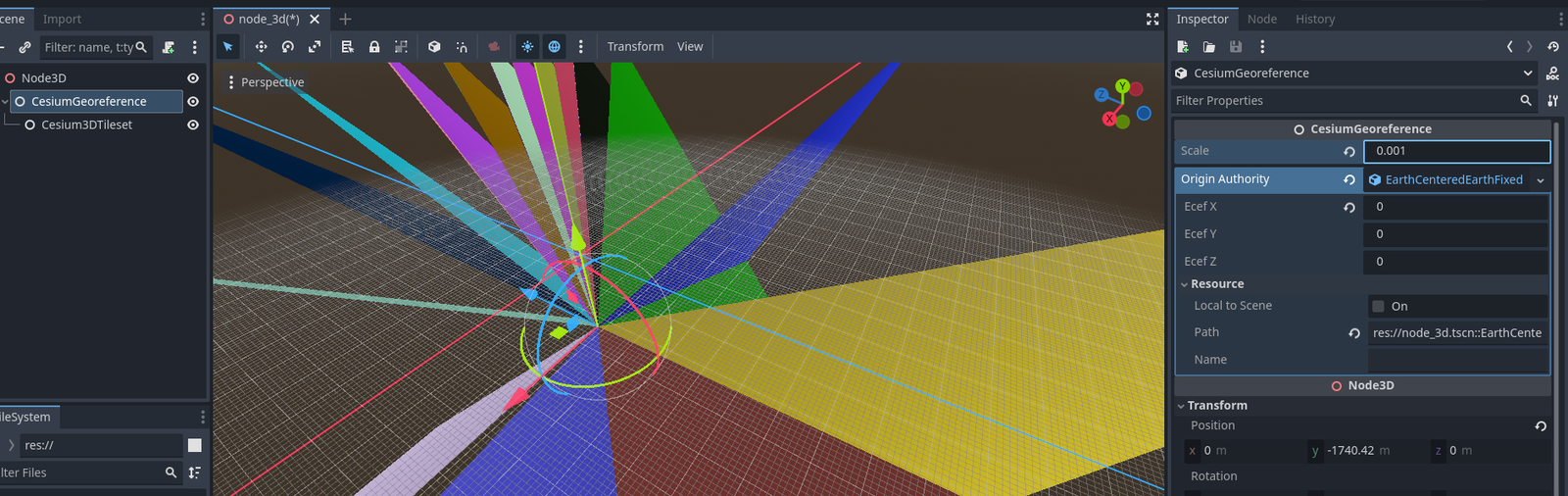Add a new scene tab with plus
This screenshot has height=496, width=1568.
(345, 19)
